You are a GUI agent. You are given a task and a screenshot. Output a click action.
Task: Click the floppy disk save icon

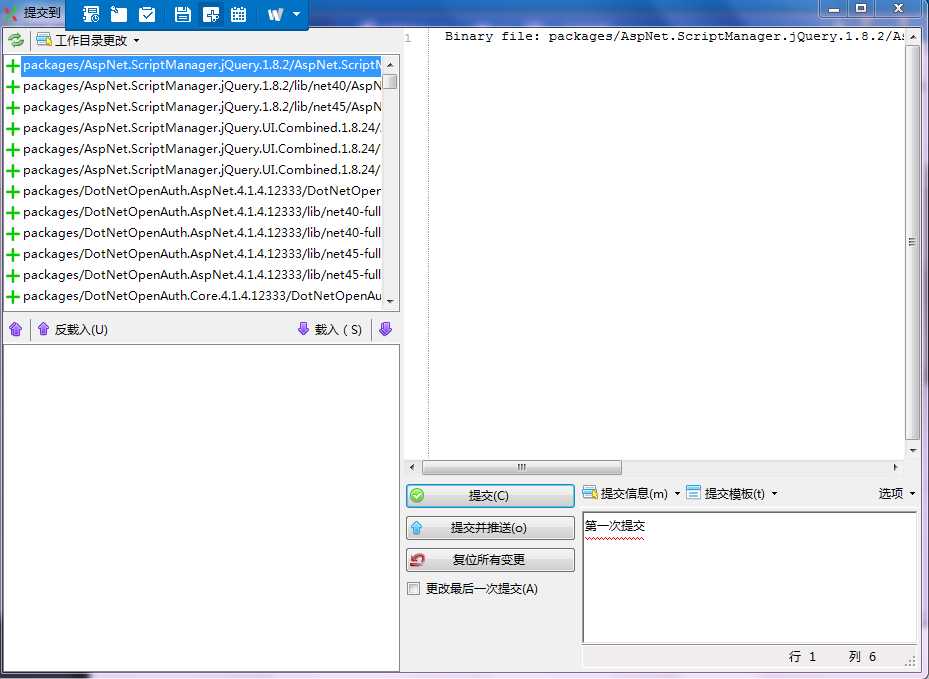point(182,14)
